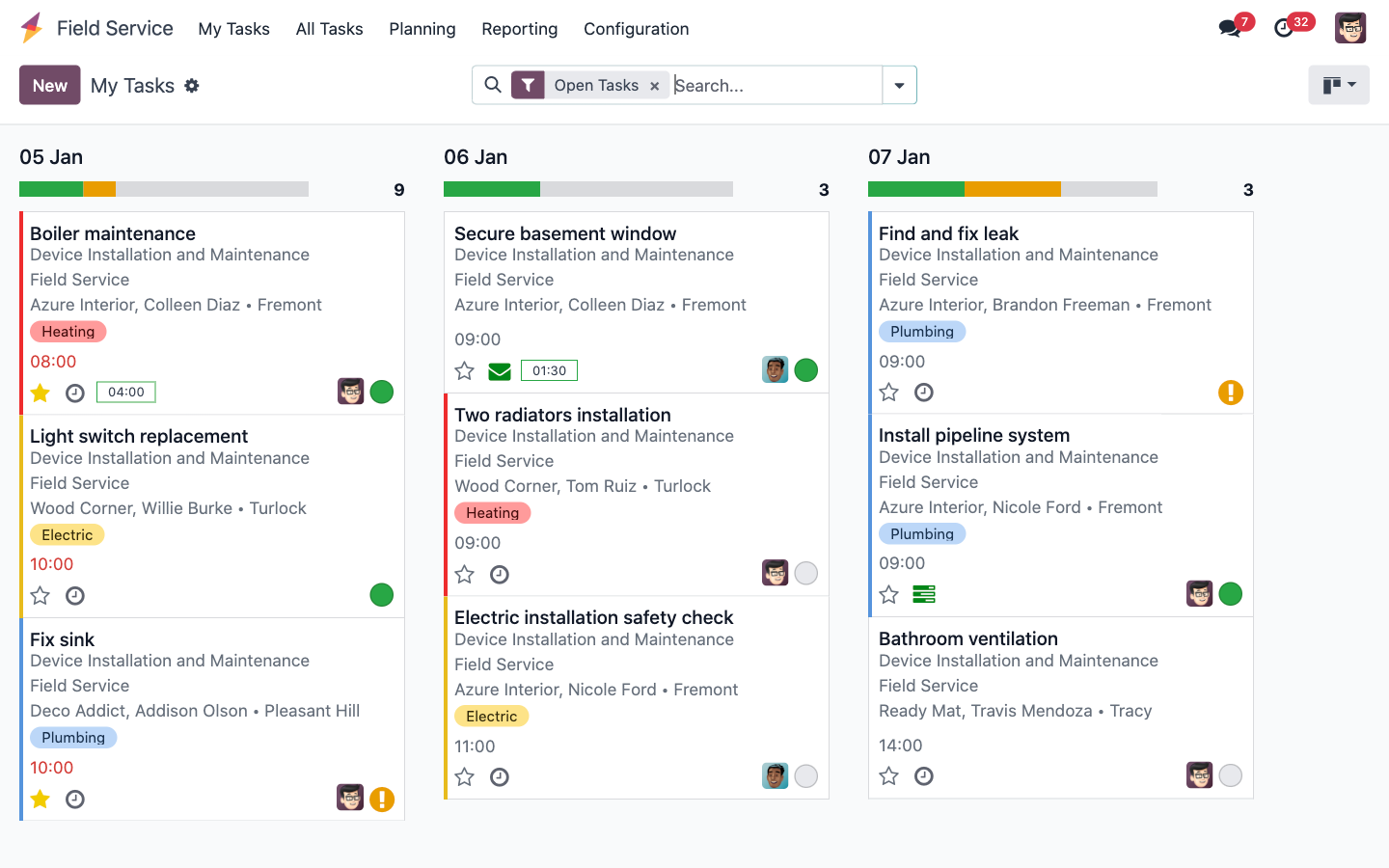1389x868 pixels.
Task: Open the view switcher dropdown at top right
Action: coord(1339,85)
